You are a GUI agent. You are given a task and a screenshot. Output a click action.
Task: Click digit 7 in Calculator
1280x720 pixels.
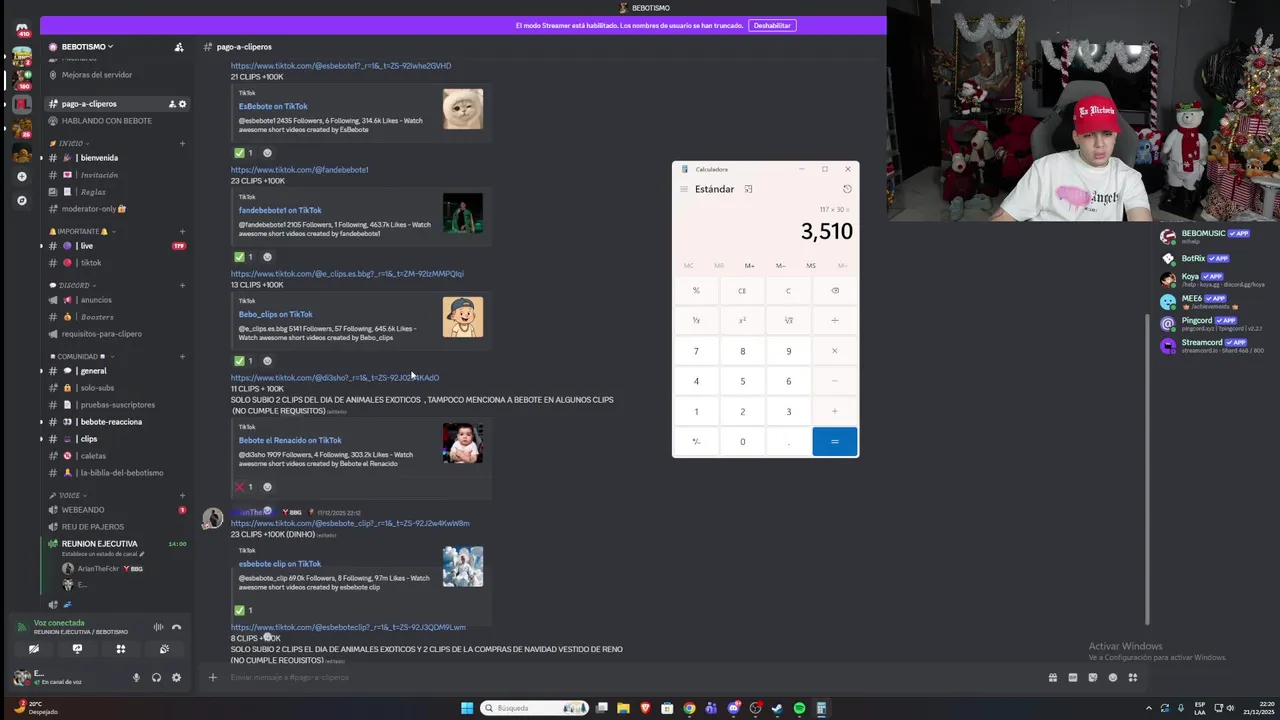[696, 351]
